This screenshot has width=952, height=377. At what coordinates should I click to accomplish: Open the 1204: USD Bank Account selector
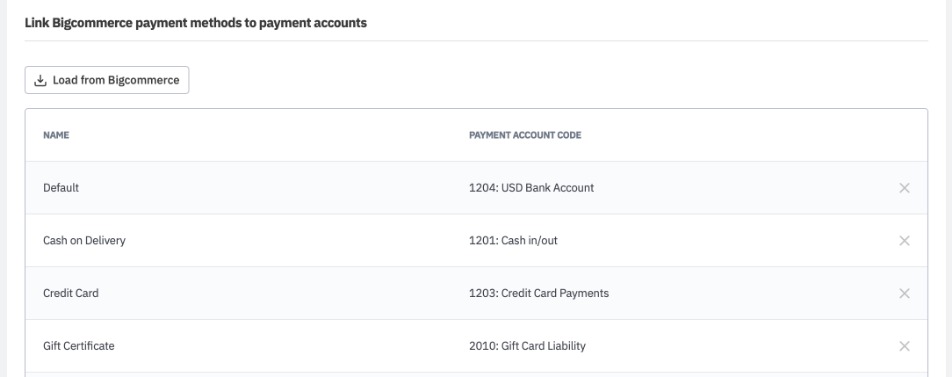point(531,188)
